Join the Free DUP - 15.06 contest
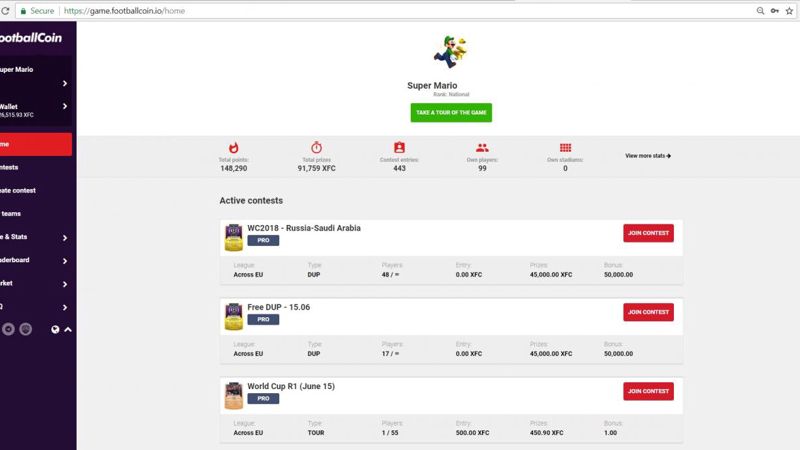 pos(648,312)
